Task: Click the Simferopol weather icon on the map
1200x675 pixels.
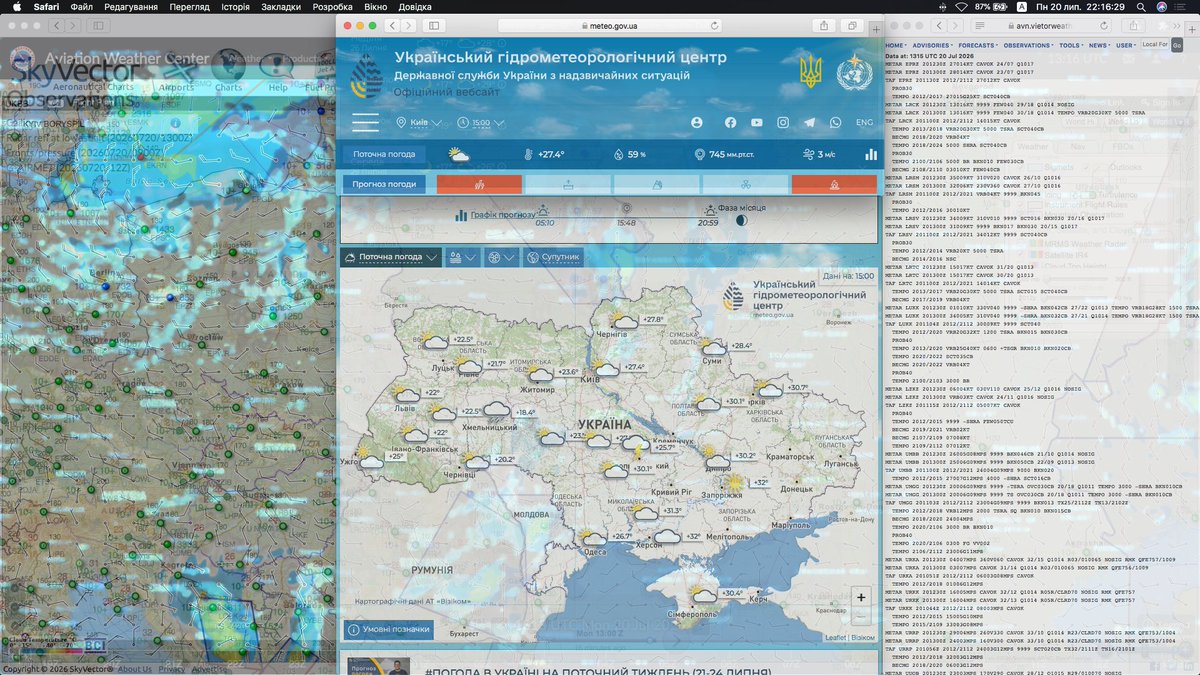Action: click(704, 596)
